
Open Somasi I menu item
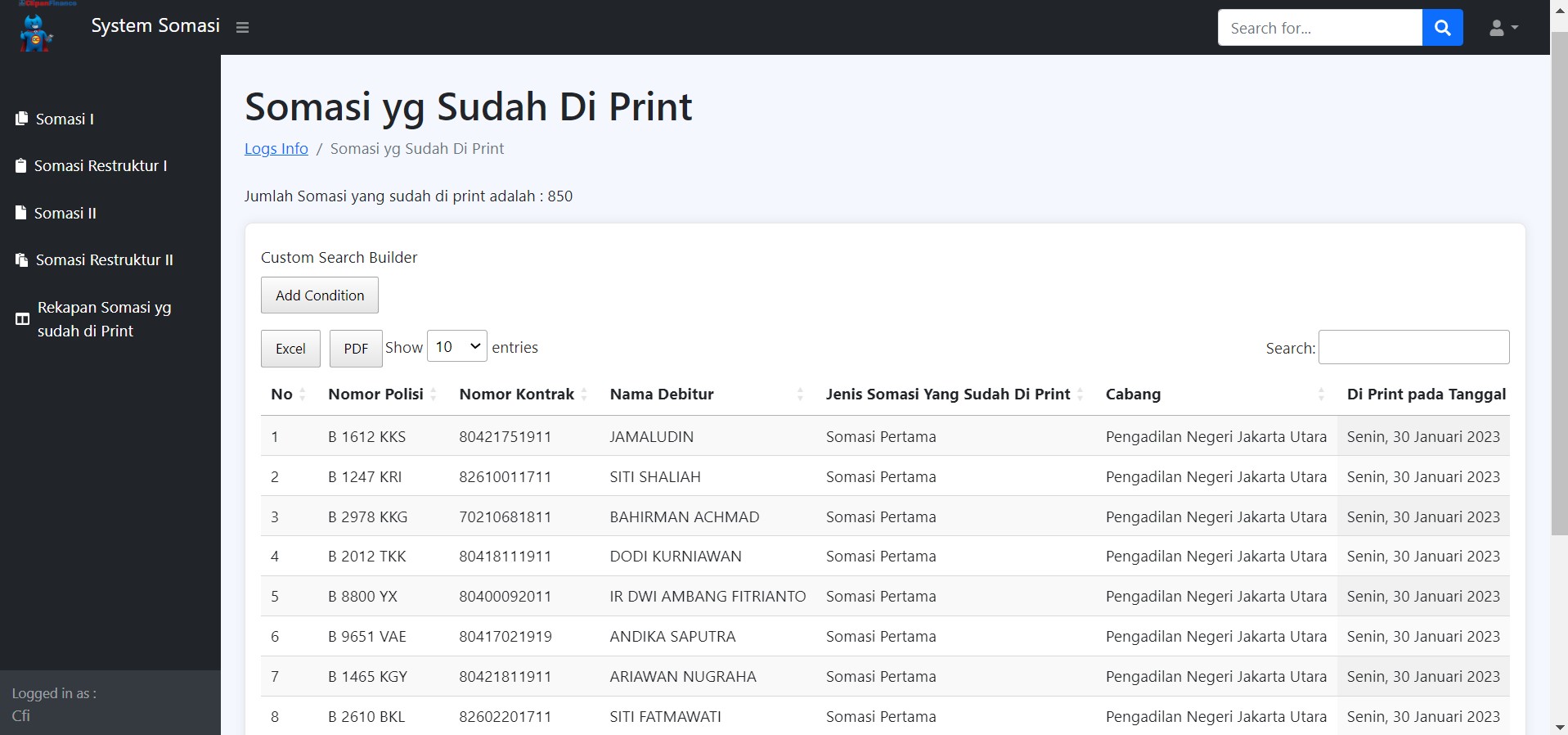pos(65,119)
